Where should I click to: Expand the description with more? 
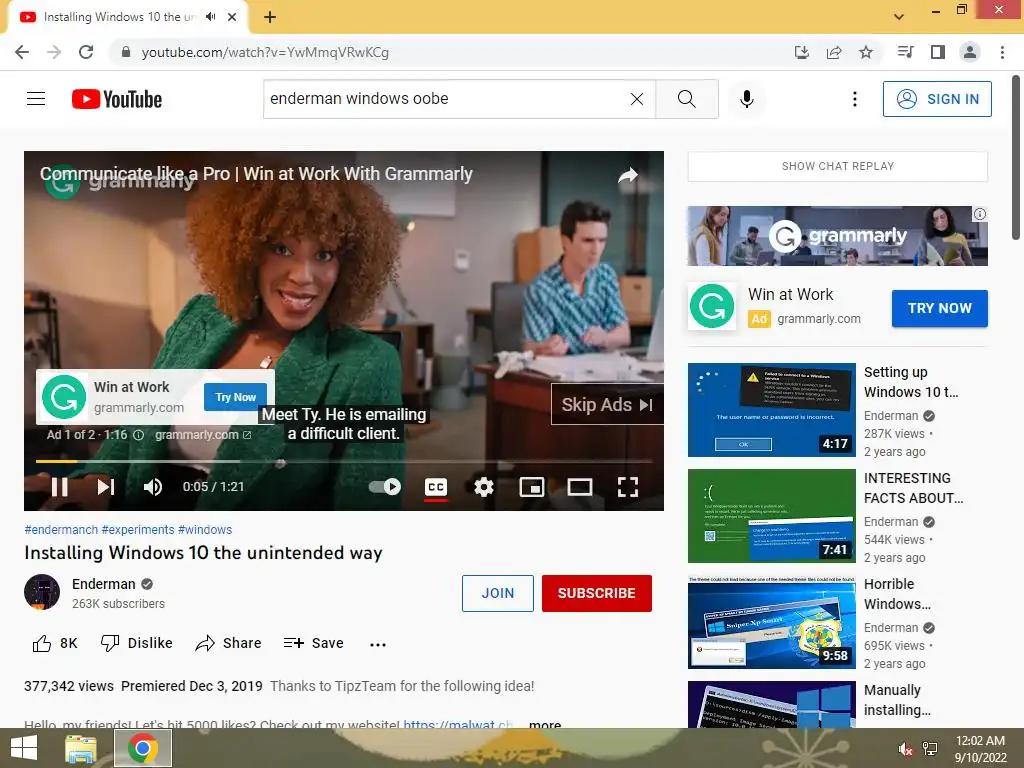click(545, 724)
